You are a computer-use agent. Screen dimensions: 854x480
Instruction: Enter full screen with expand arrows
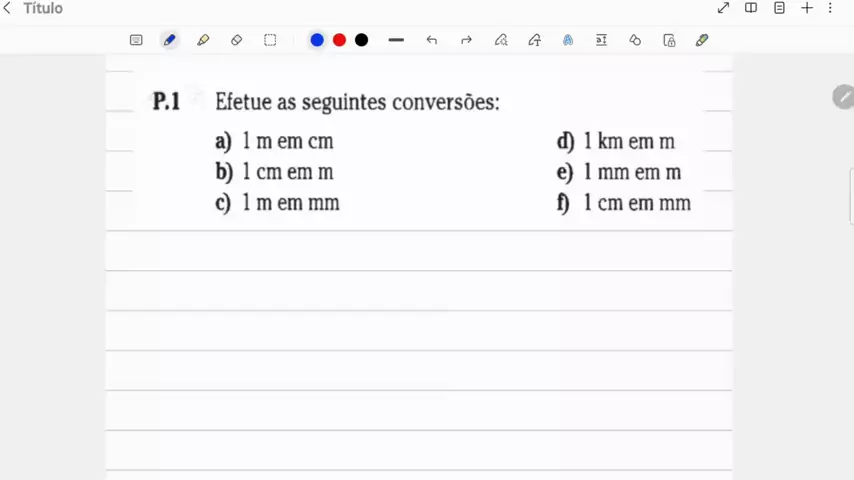tap(723, 8)
